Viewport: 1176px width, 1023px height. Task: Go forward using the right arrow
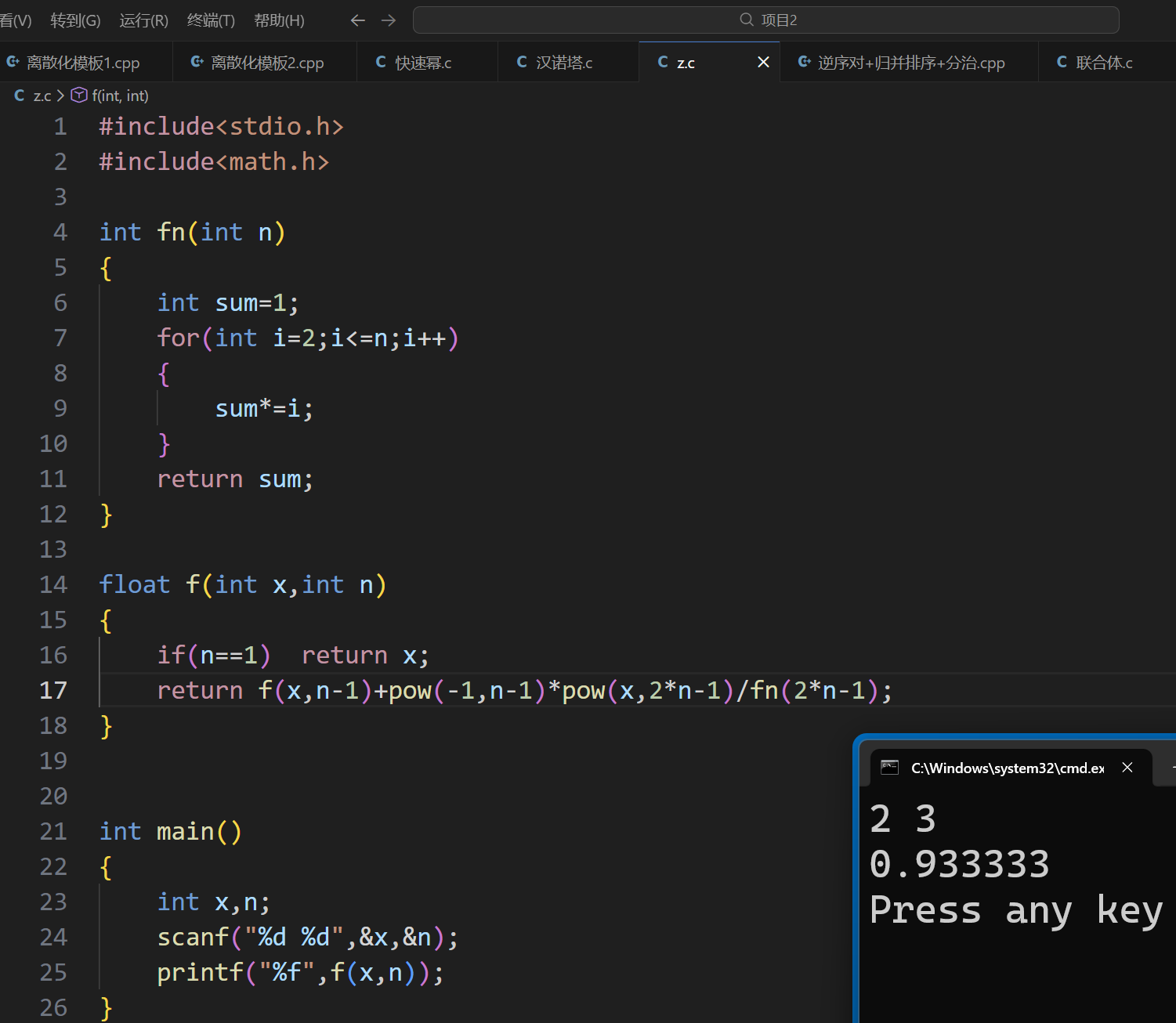point(389,20)
